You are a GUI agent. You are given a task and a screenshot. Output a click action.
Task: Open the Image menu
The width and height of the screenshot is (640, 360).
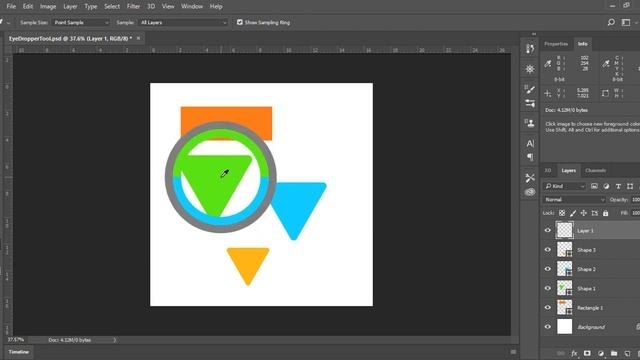coord(48,7)
